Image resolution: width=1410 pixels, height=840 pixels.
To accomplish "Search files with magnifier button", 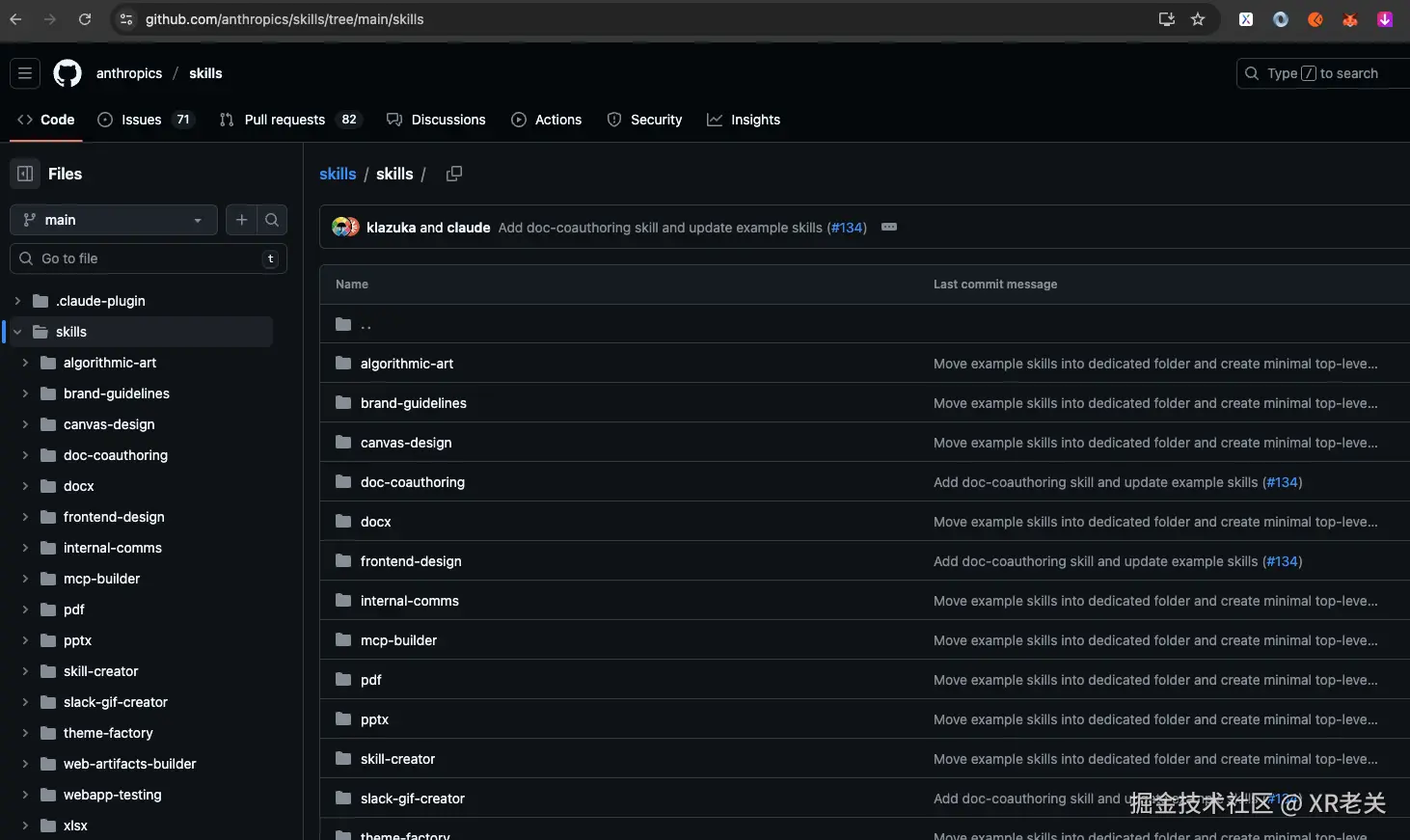I will tap(272, 220).
